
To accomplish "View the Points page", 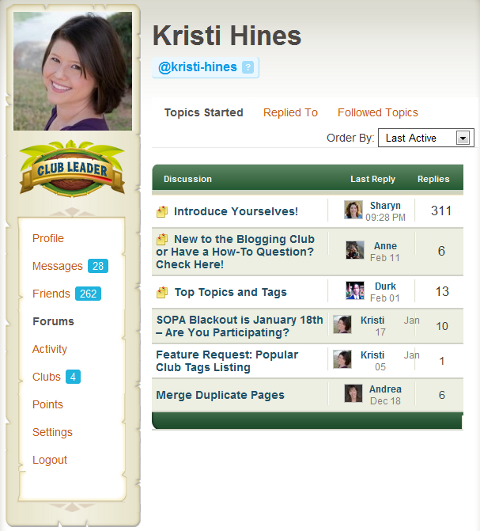I will pyautogui.click(x=47, y=404).
